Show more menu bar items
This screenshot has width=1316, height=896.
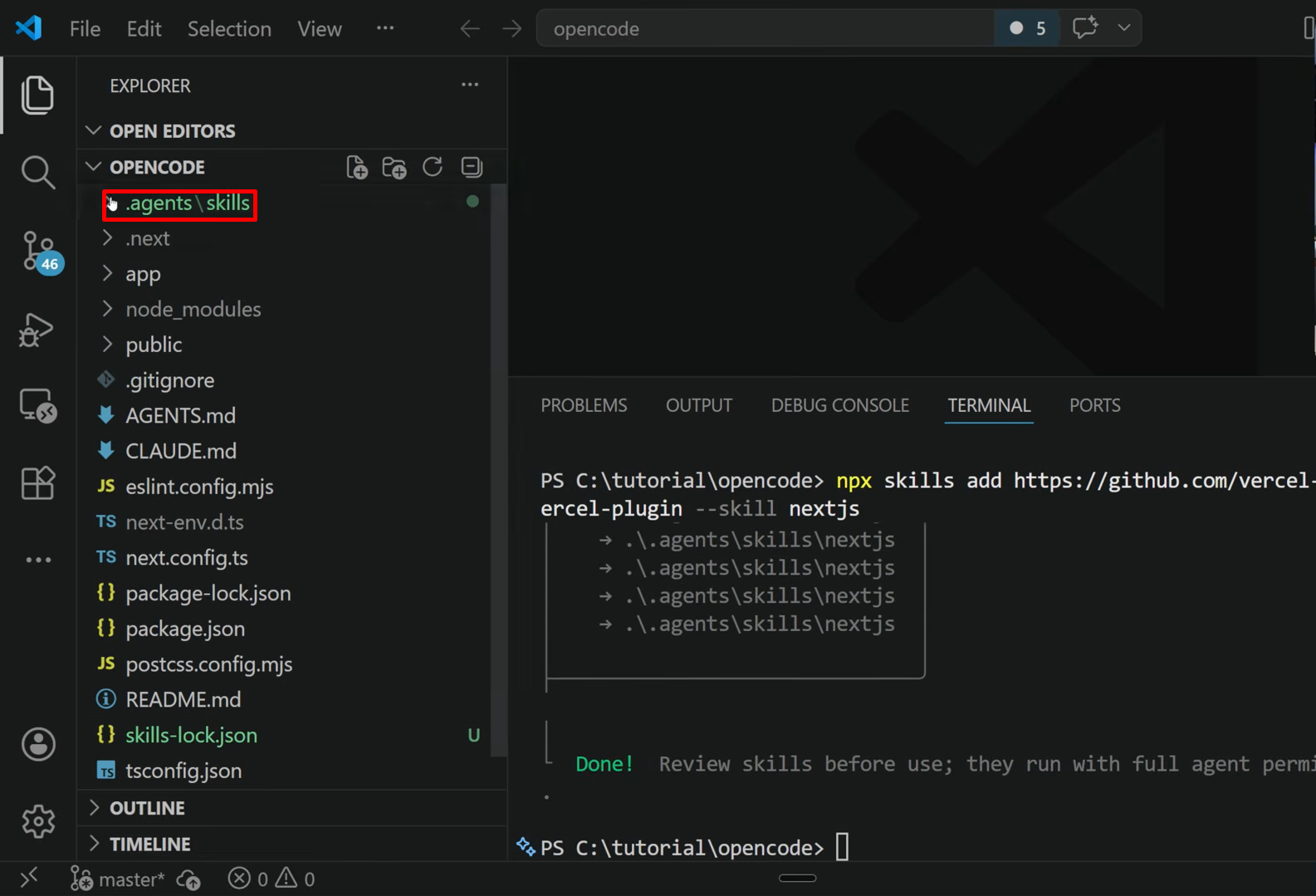(385, 28)
